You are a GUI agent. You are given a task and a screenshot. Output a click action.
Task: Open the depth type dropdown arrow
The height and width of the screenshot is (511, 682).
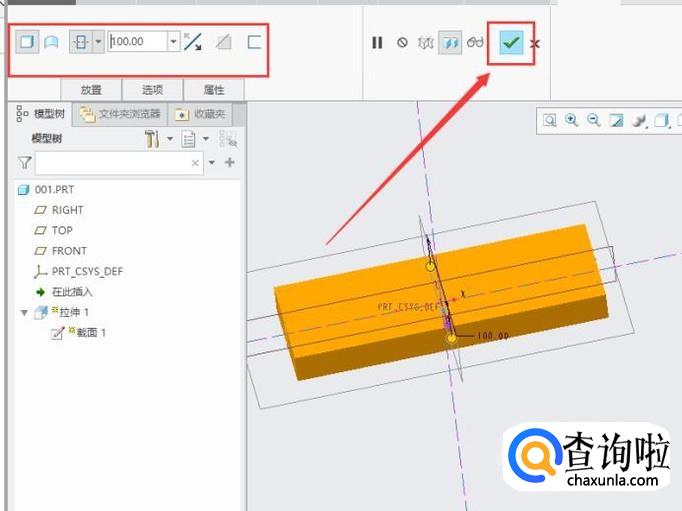98,42
